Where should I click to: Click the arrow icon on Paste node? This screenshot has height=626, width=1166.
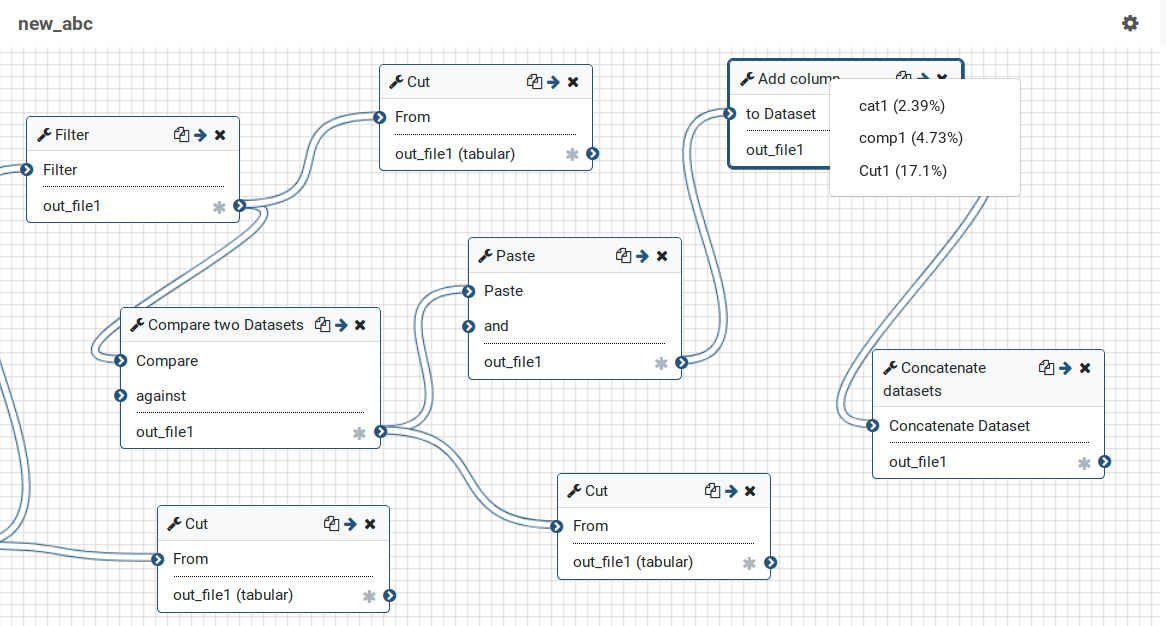[642, 256]
